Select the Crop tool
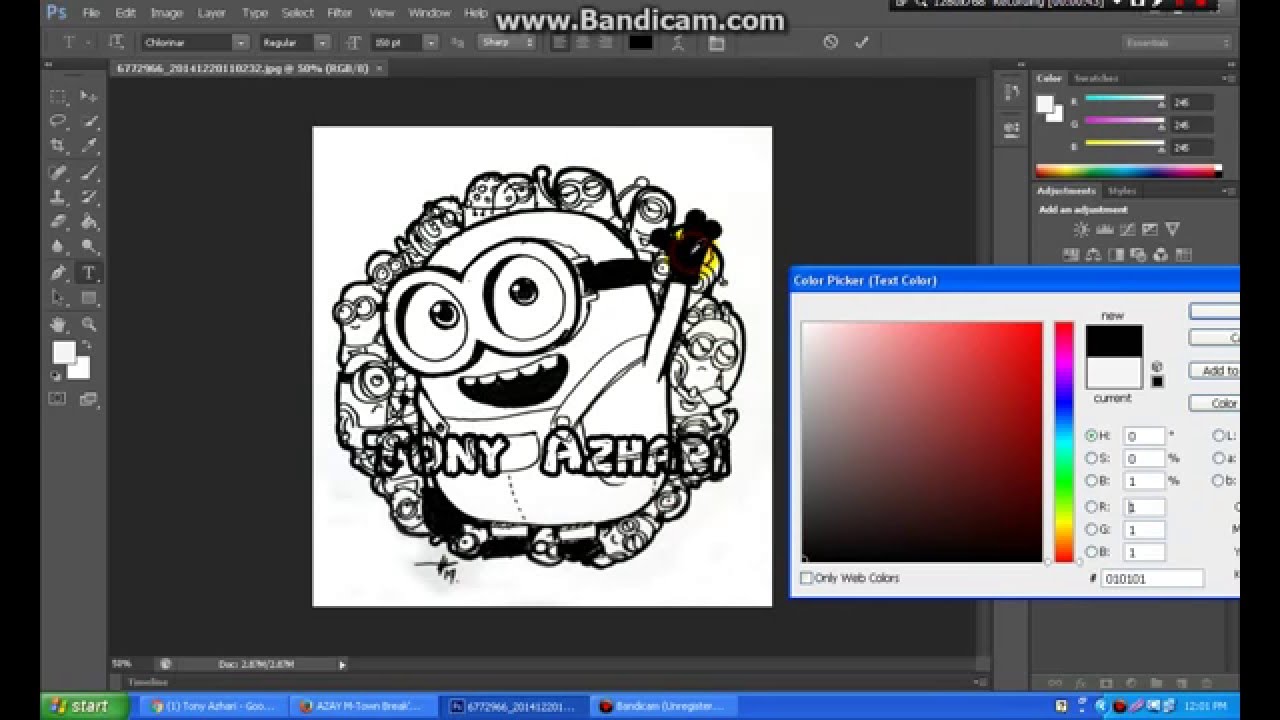Screen dimensions: 1280x720 58,146
